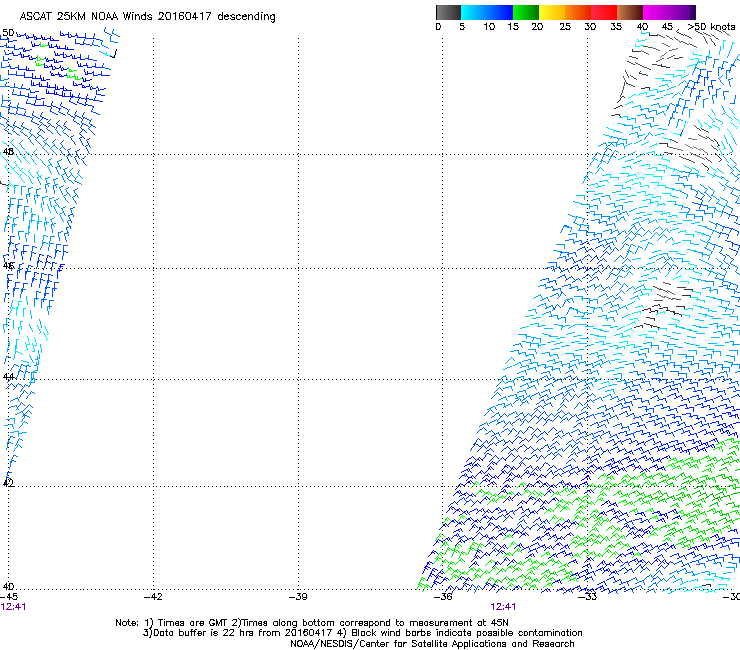Click the '48' latitude label on left axis
Viewport: 740px width, 650px height.
[x=8, y=152]
